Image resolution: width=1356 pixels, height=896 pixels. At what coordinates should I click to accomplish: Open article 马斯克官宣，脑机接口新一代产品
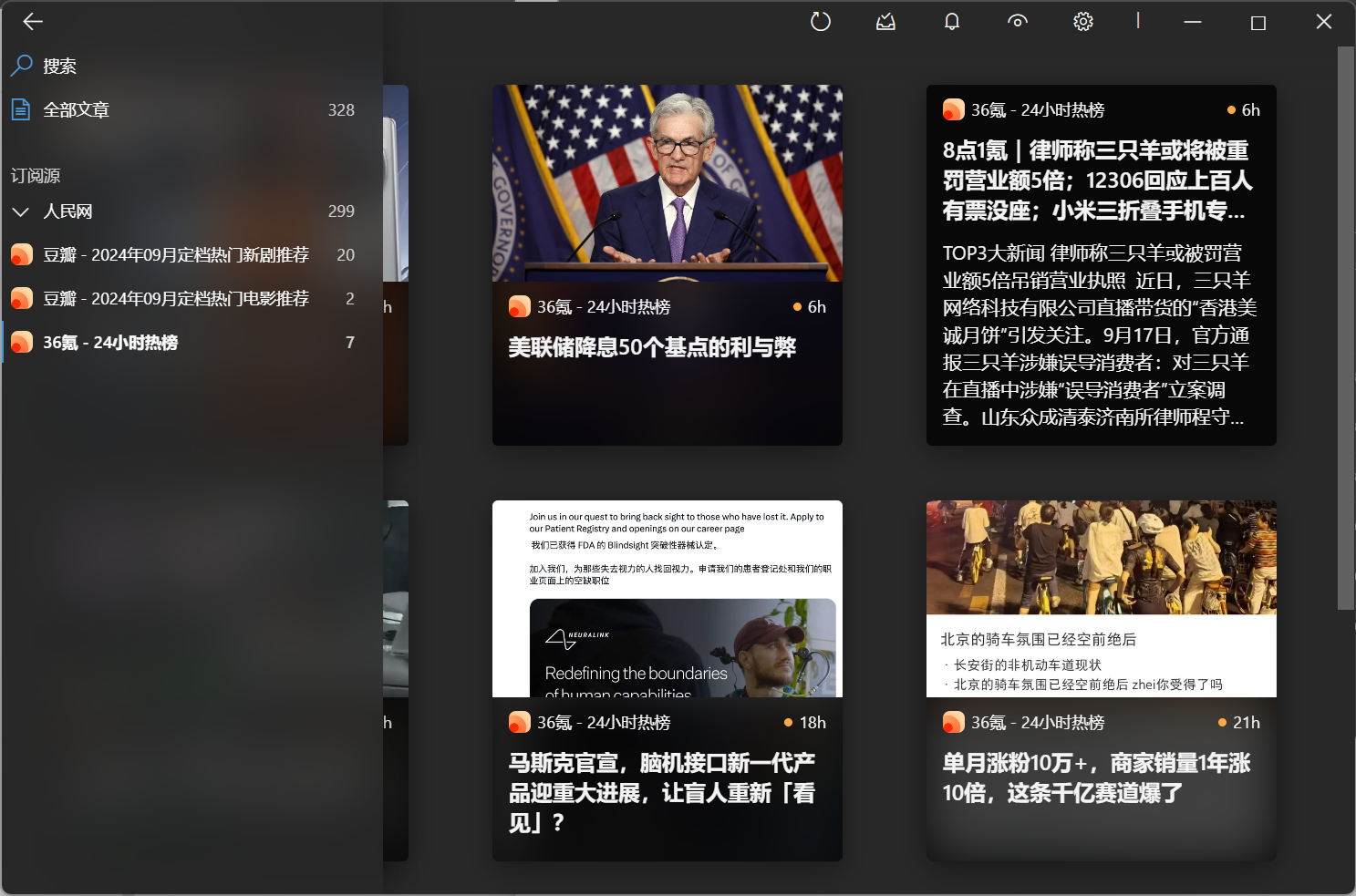662,793
